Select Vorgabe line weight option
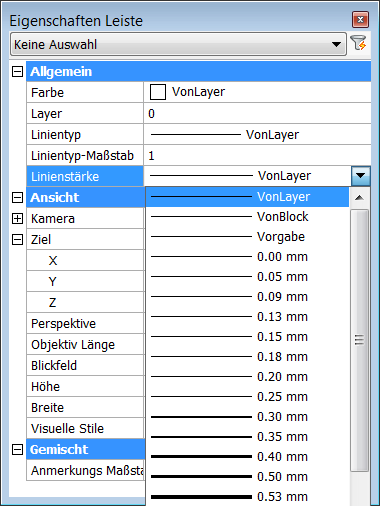380x506 pixels. pyautogui.click(x=247, y=237)
